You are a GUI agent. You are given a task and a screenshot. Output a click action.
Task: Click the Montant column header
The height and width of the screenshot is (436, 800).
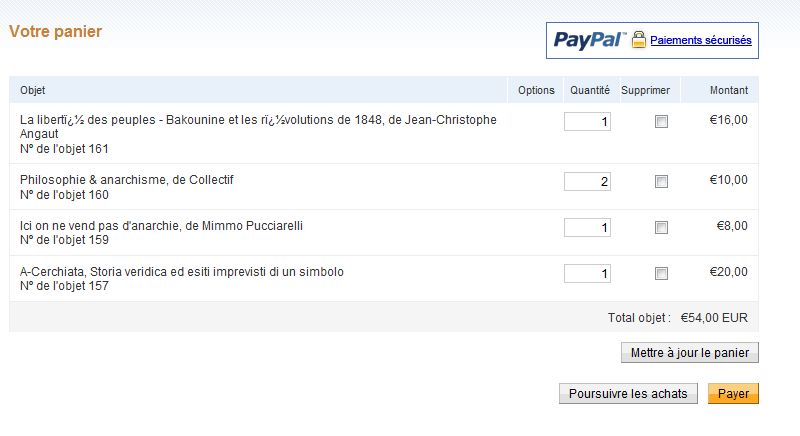729,90
